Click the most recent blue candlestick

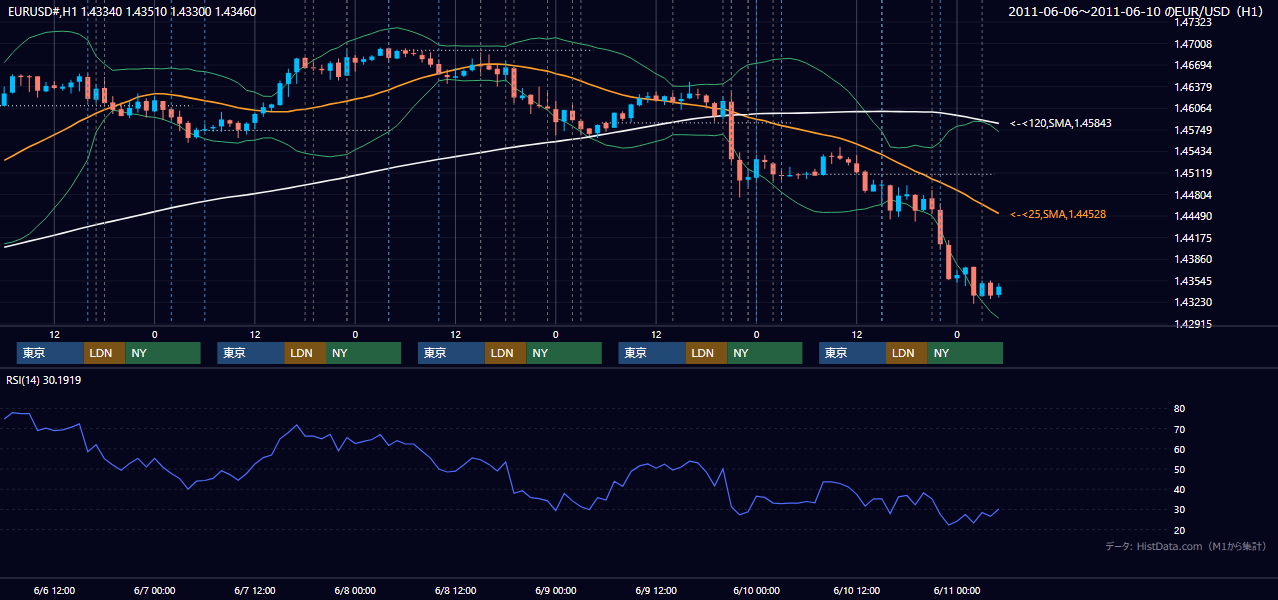coord(999,291)
